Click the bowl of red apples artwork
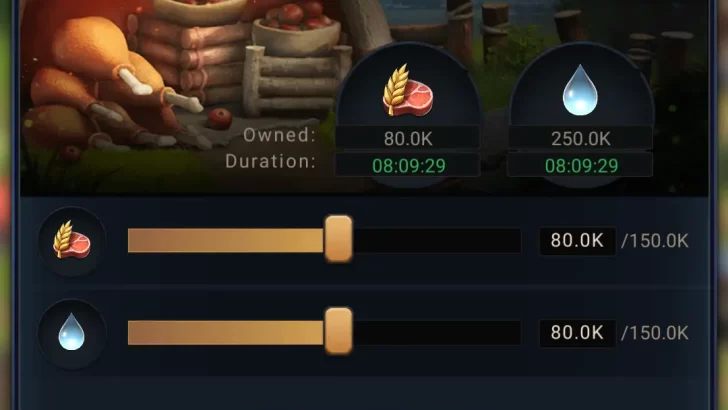The image size is (728, 410). 296,29
